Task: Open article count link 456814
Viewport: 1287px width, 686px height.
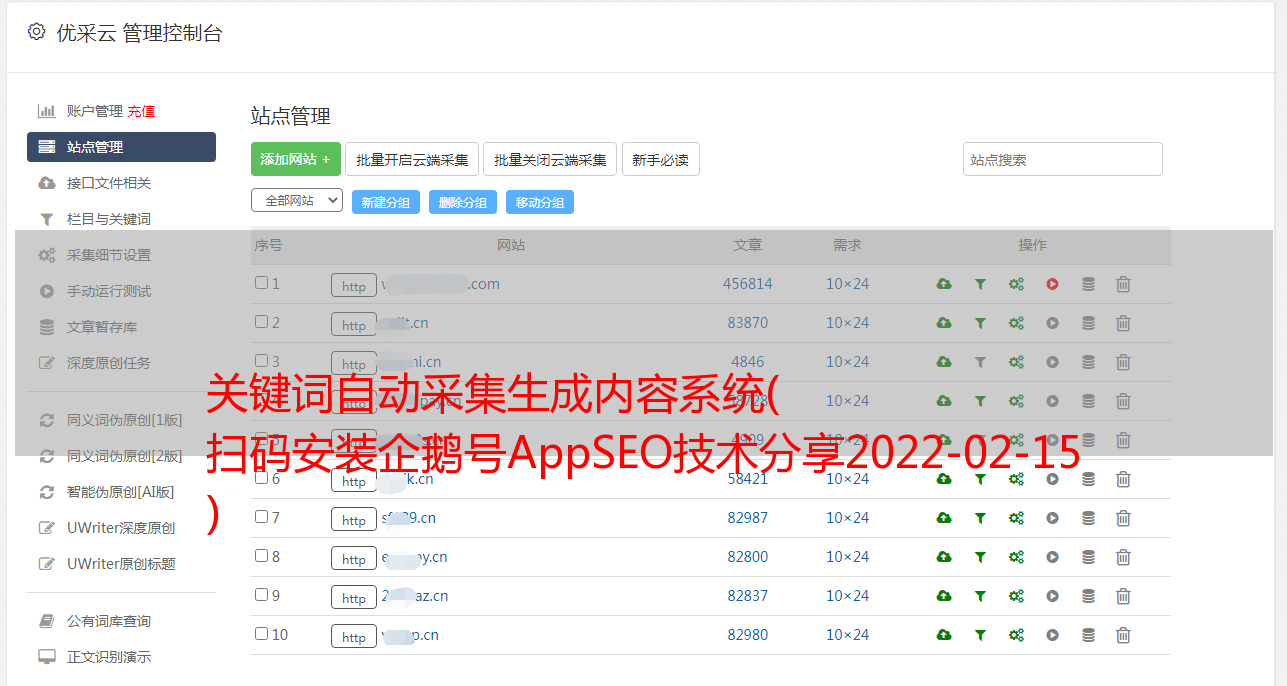Action: coord(748,284)
